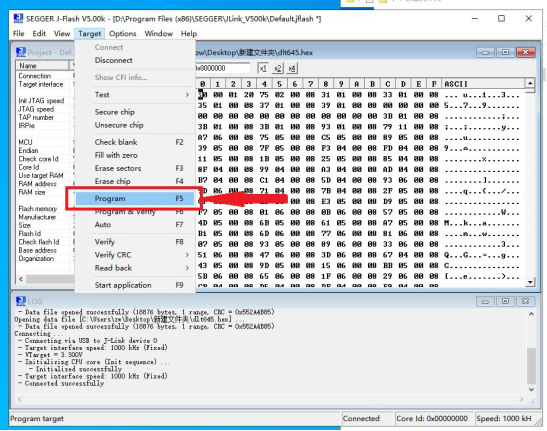This screenshot has height=431, width=547.
Task: Select the Target interface row
Action: point(44,84)
